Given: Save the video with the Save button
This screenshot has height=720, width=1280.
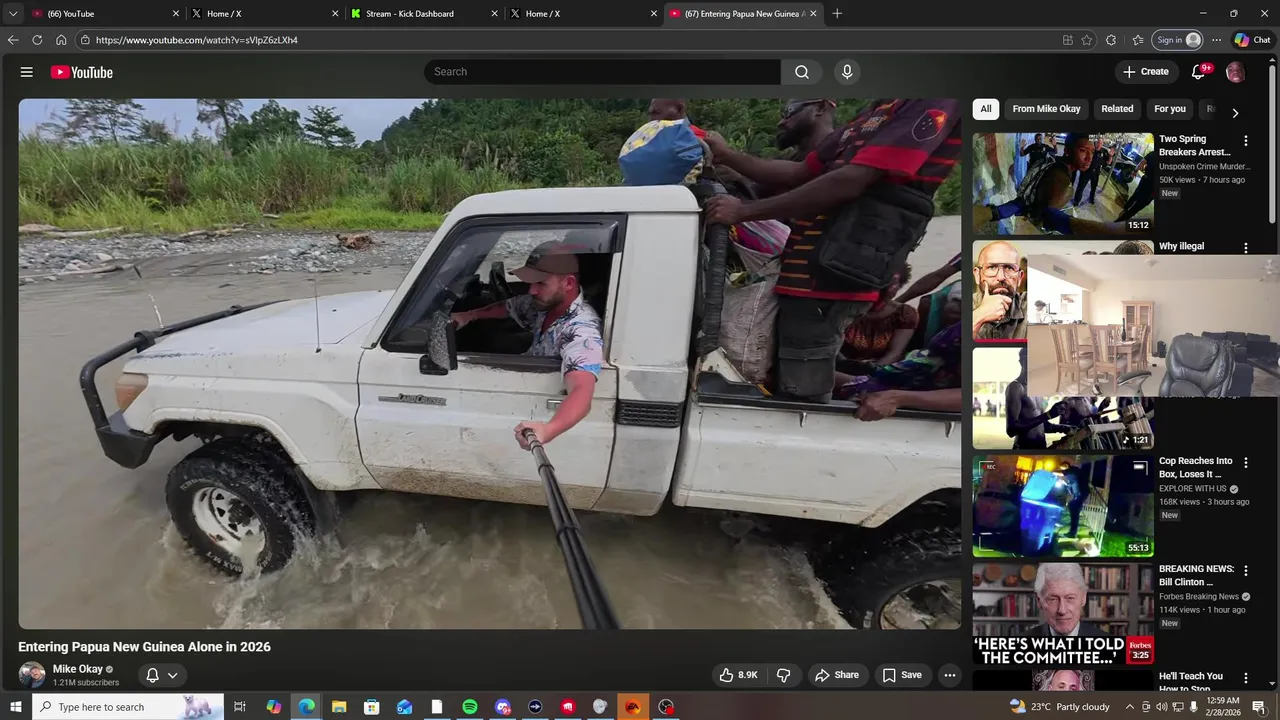Looking at the screenshot, I should click(902, 675).
